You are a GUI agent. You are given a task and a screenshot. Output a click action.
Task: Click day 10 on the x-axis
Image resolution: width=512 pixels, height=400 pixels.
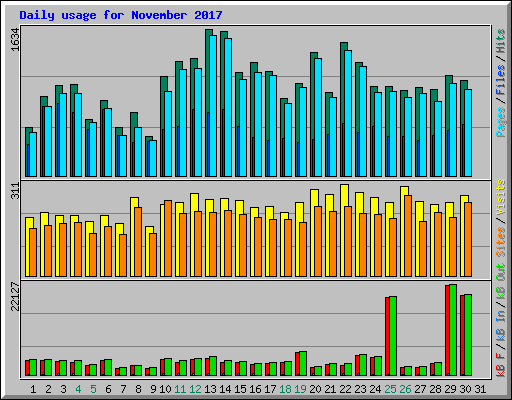(165, 389)
